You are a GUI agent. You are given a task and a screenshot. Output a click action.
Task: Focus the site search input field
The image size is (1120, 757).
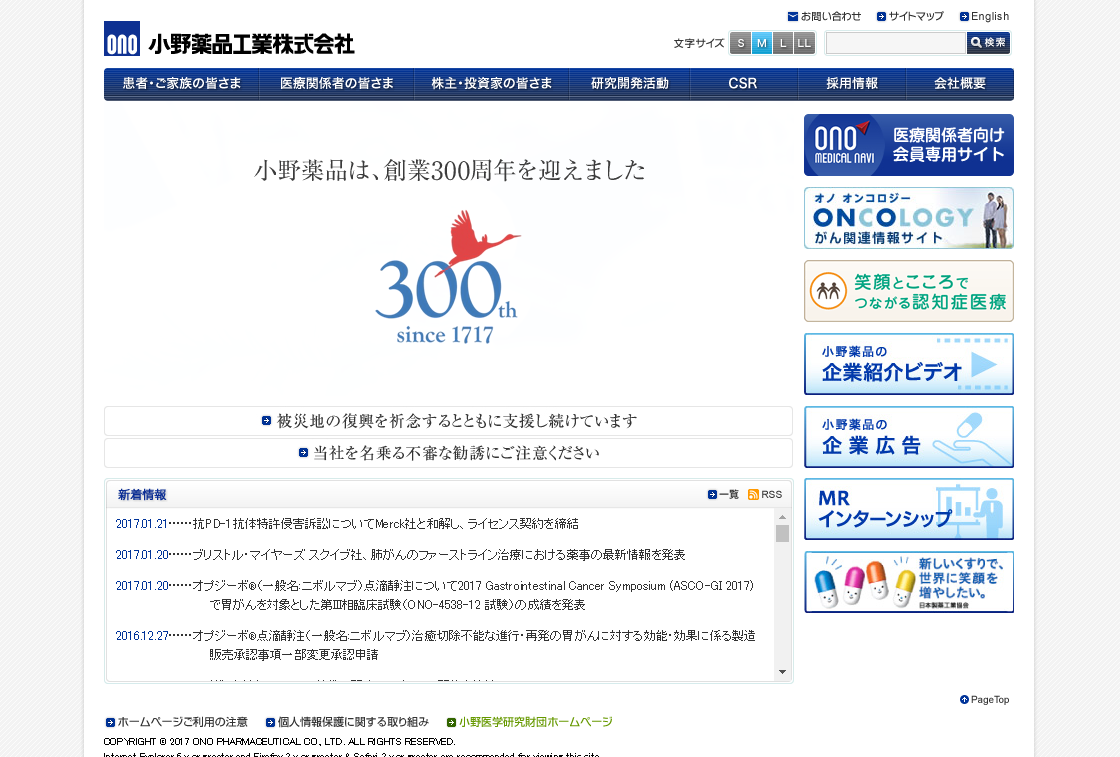[896, 43]
